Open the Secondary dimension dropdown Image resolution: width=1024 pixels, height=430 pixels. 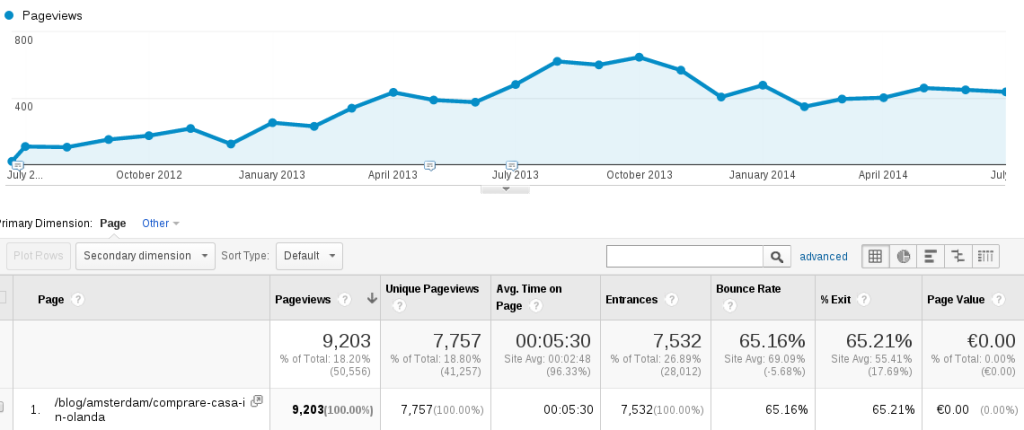pyautogui.click(x=146, y=256)
